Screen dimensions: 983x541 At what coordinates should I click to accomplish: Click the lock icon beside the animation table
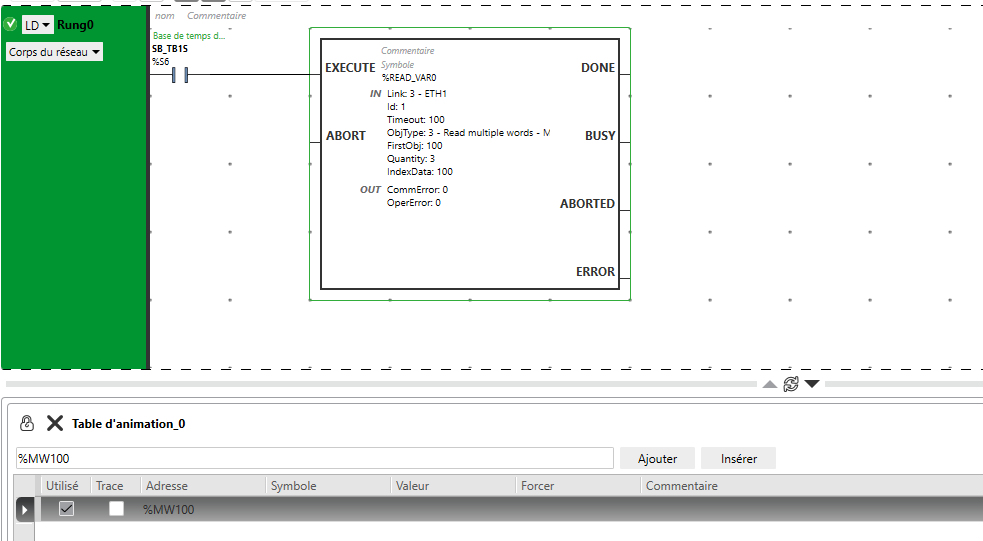point(27,423)
